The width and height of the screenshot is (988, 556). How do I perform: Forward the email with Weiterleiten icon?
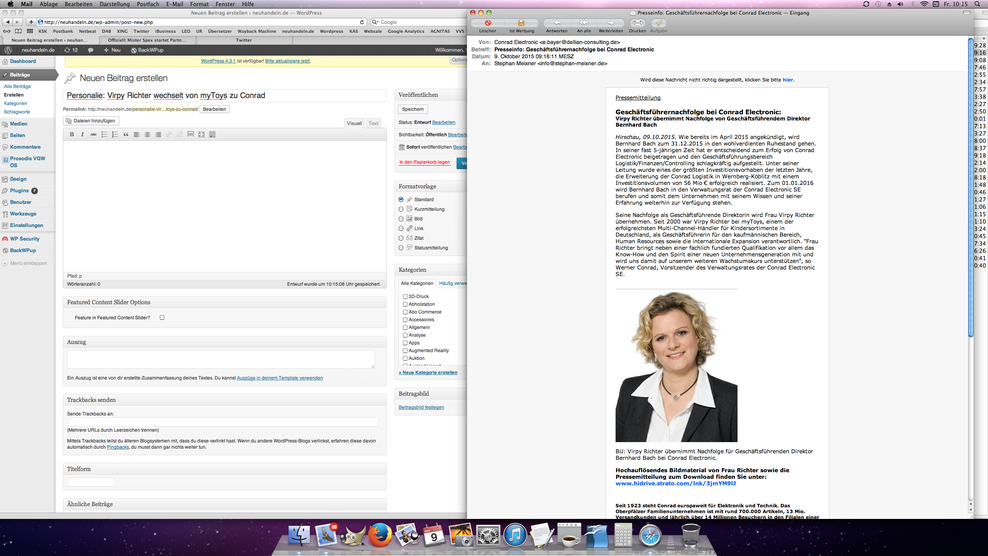tap(611, 23)
